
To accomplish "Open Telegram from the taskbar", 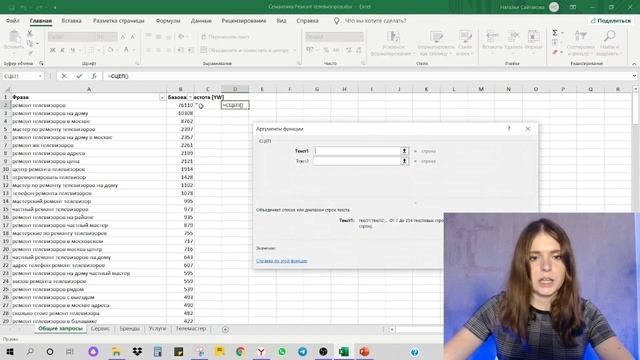I will 302,351.
